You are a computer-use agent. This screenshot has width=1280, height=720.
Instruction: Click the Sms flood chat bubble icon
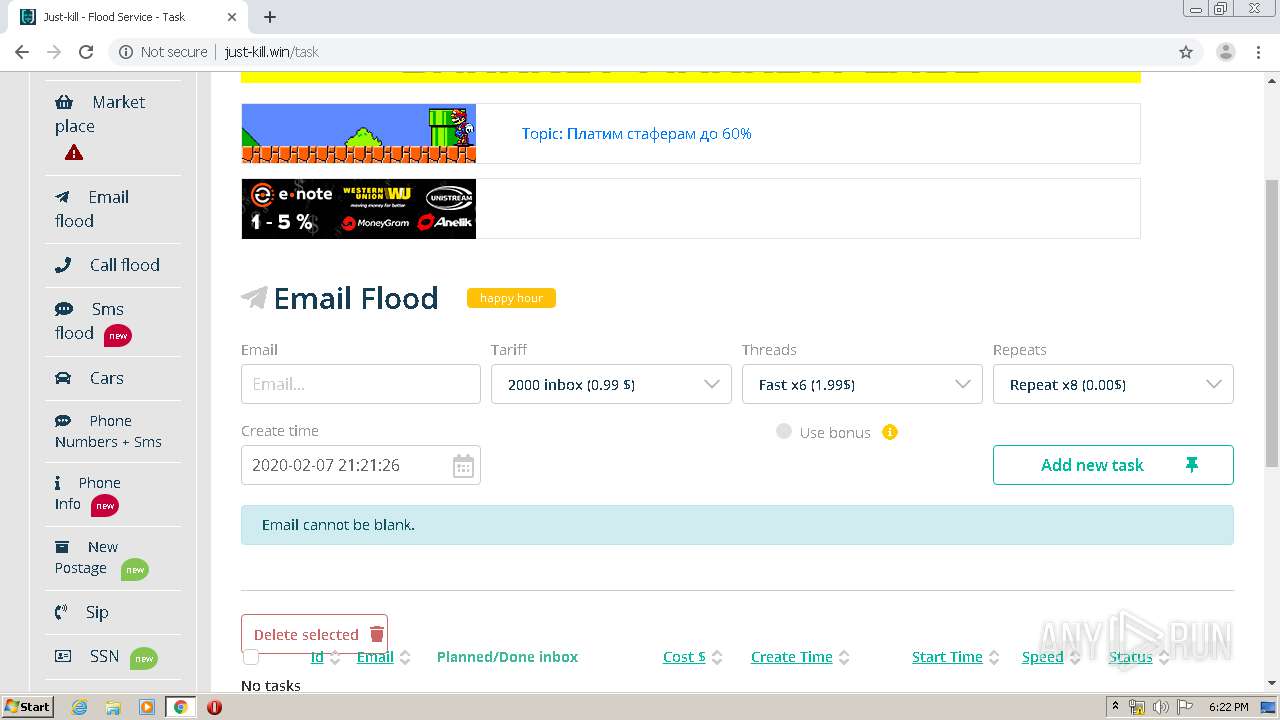point(63,309)
